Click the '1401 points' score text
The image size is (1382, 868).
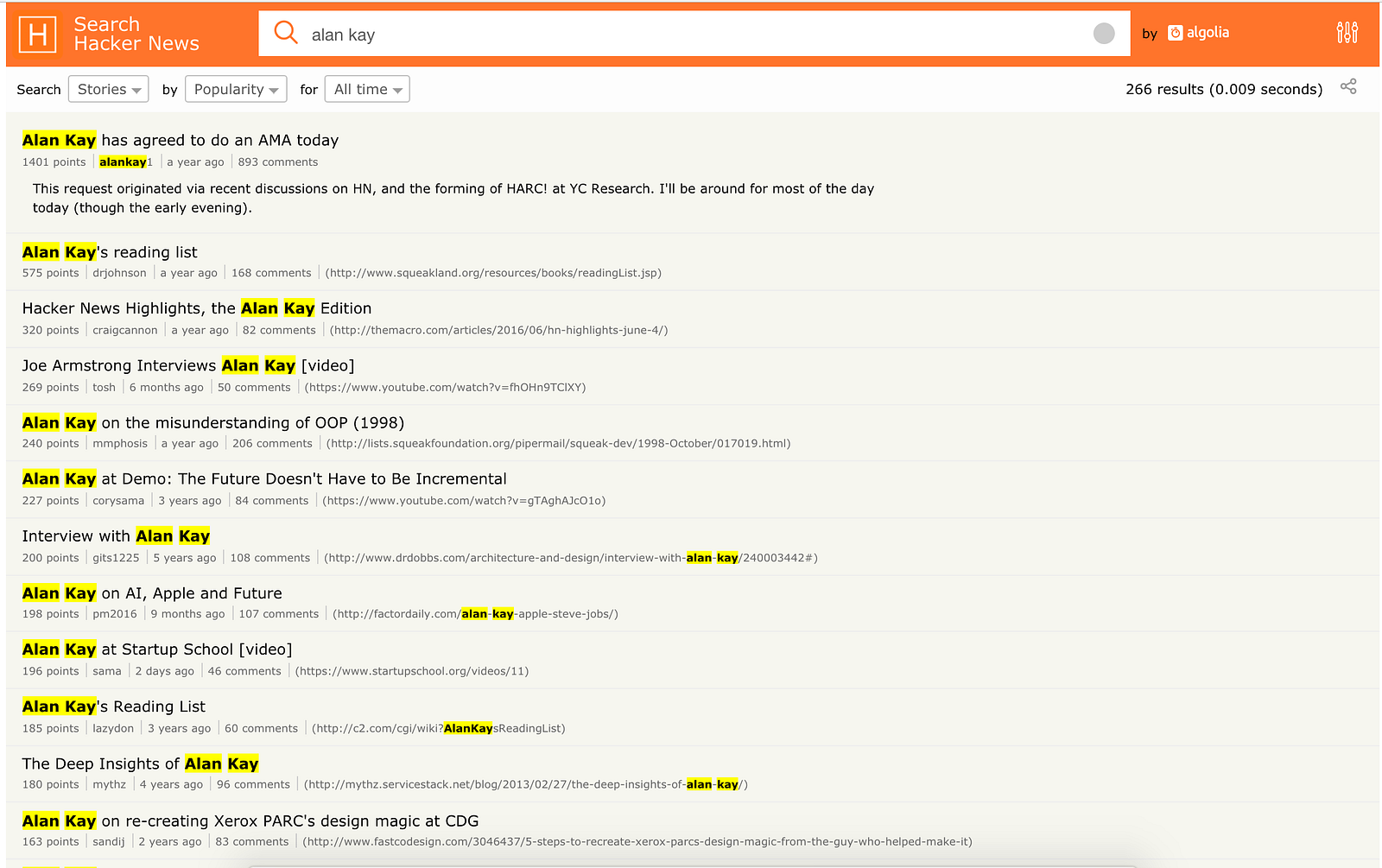tap(54, 162)
